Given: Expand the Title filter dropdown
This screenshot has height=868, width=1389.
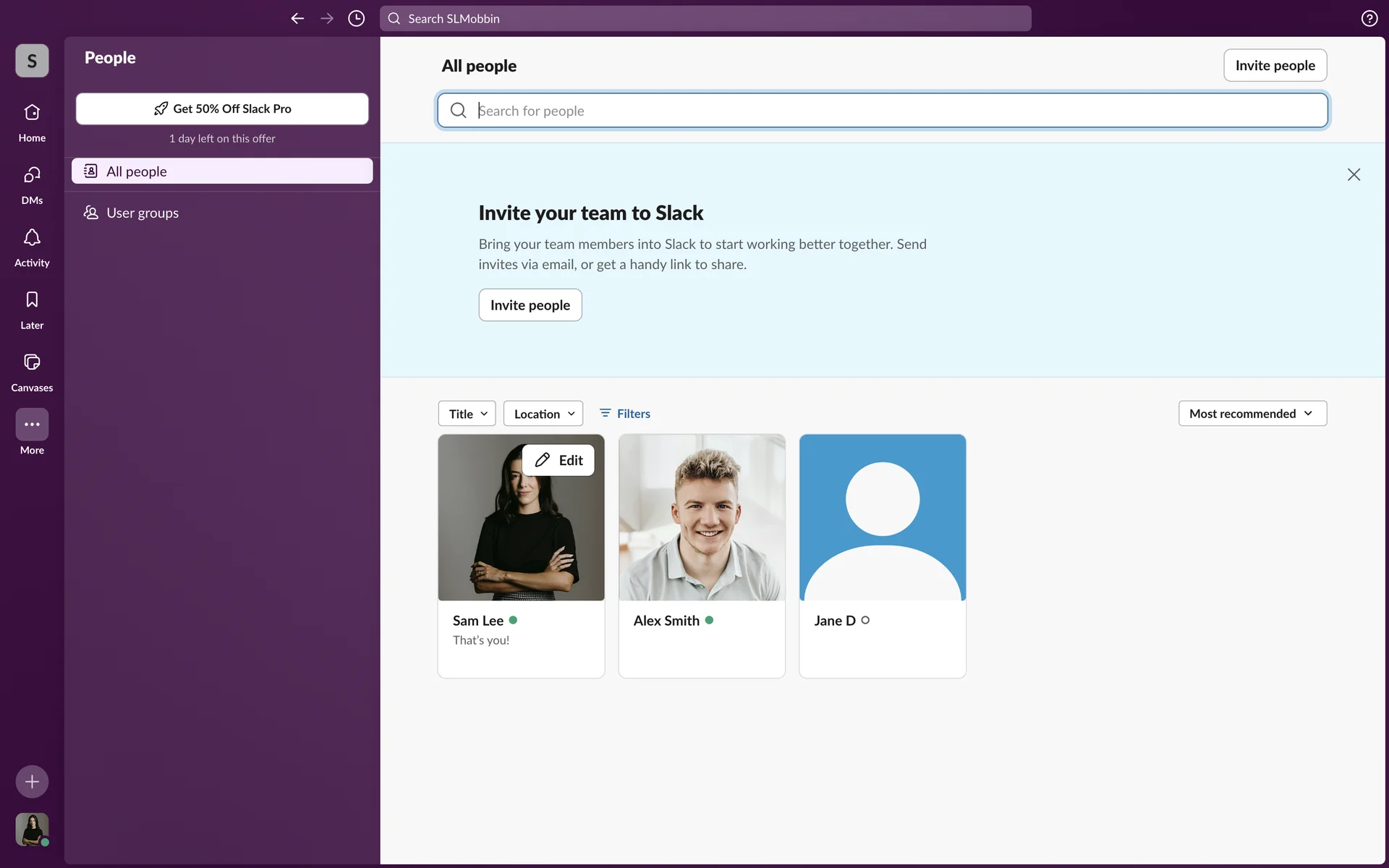Looking at the screenshot, I should tap(467, 414).
